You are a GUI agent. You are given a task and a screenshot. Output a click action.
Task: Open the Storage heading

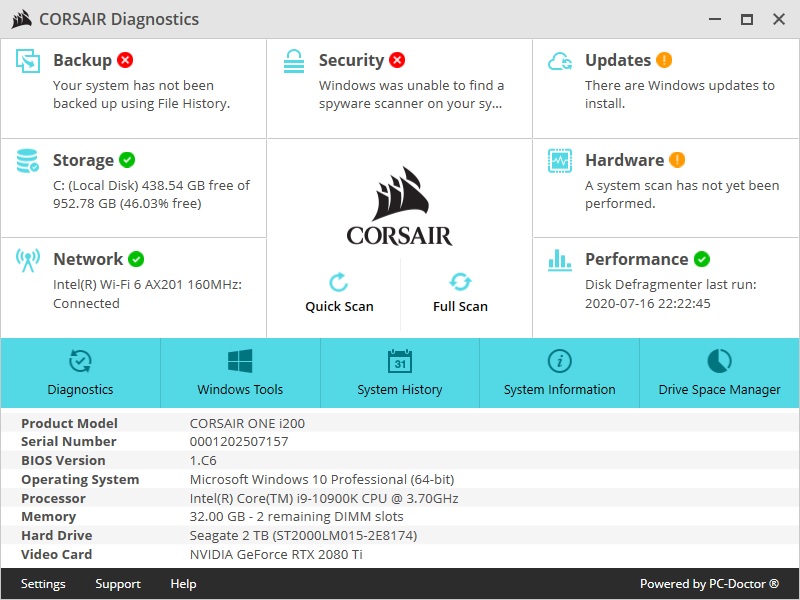coord(83,160)
